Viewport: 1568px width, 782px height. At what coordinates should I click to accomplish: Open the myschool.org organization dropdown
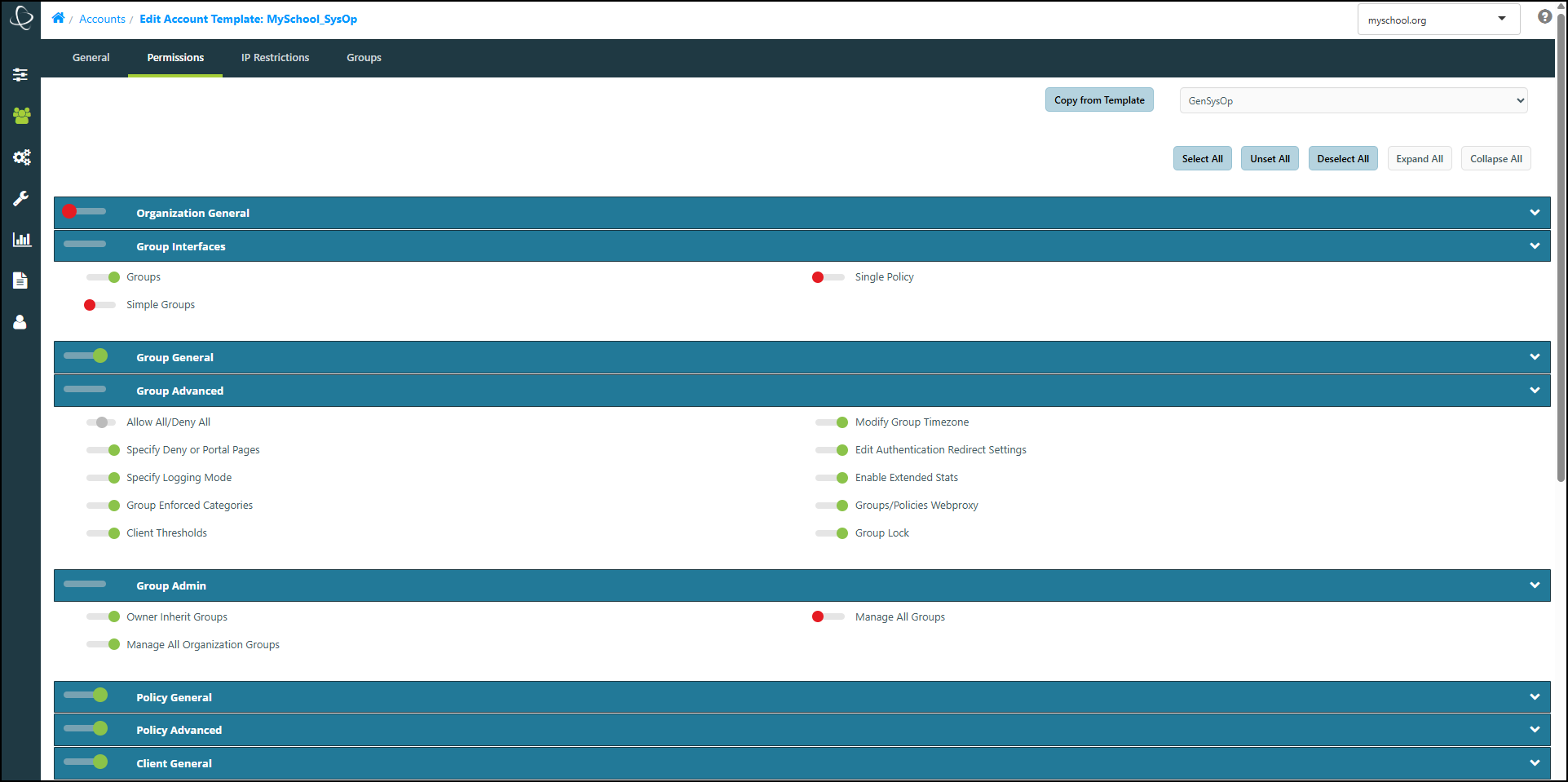point(1438,20)
